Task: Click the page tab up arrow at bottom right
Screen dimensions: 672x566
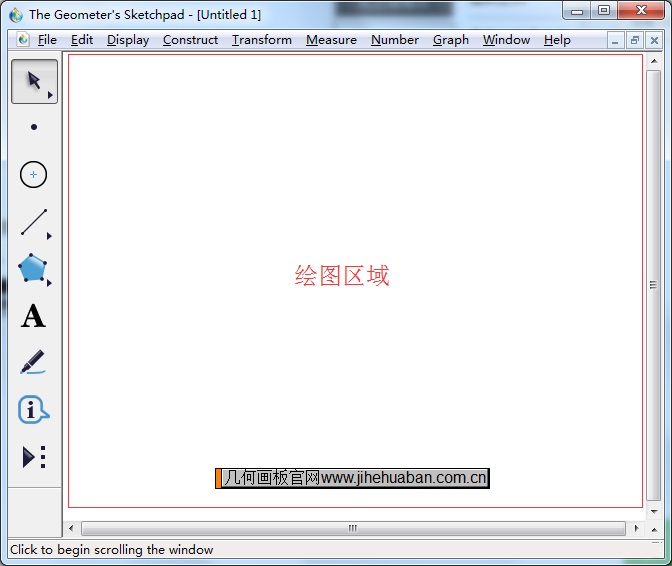Action: point(654,530)
